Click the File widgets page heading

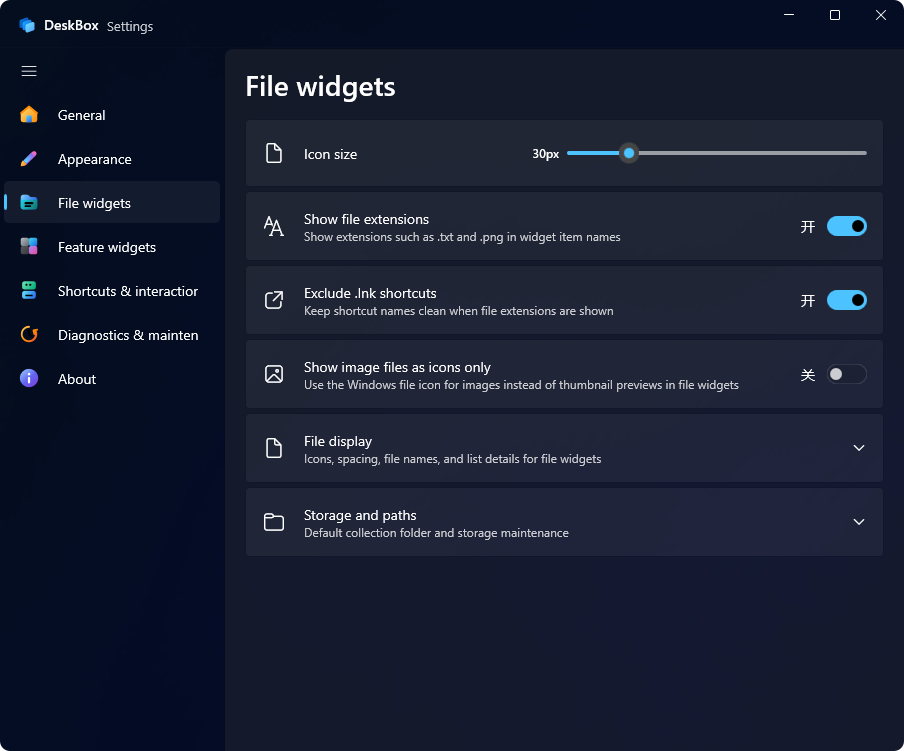(x=320, y=87)
